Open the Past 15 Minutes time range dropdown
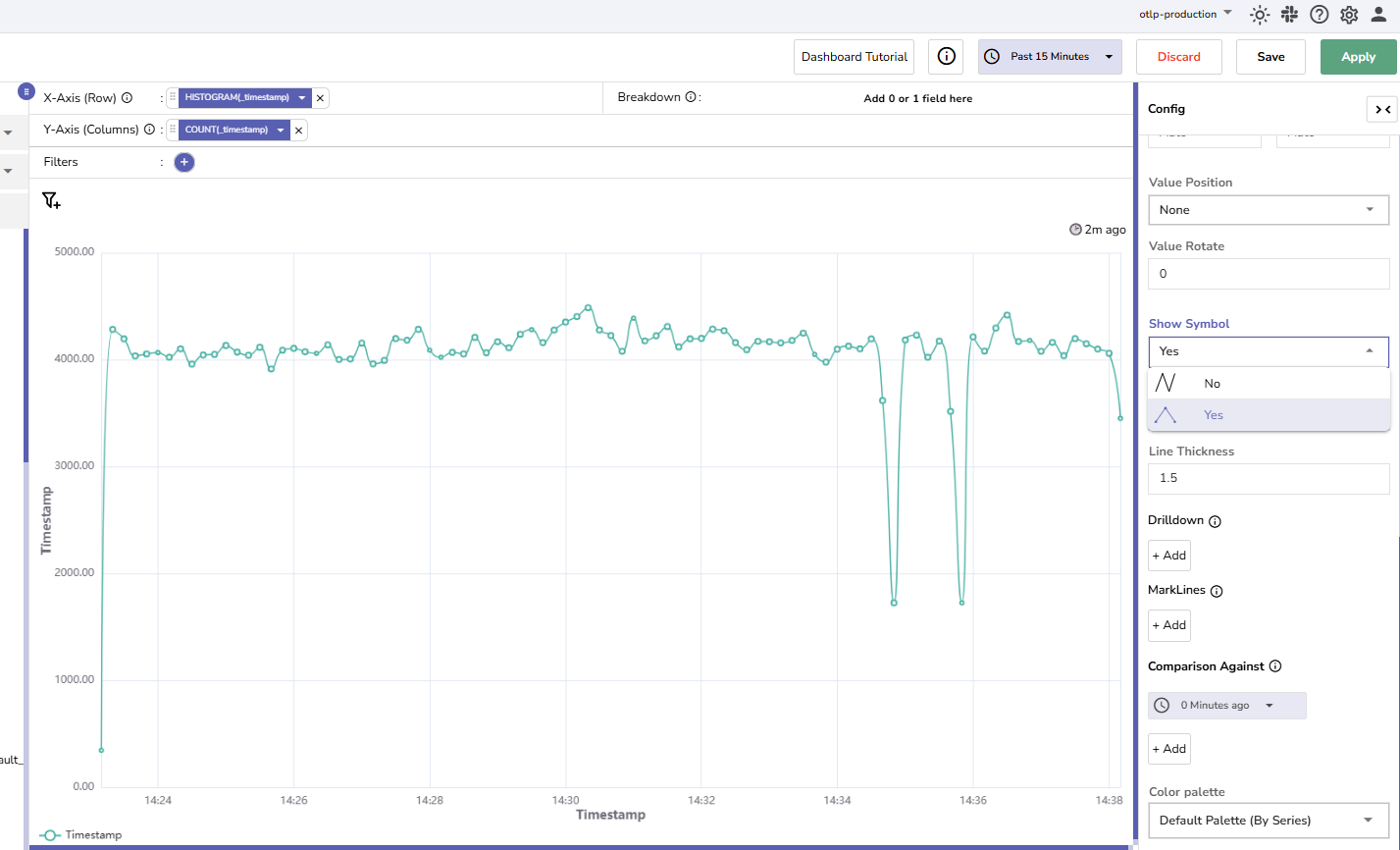The image size is (1400, 850). (1050, 57)
